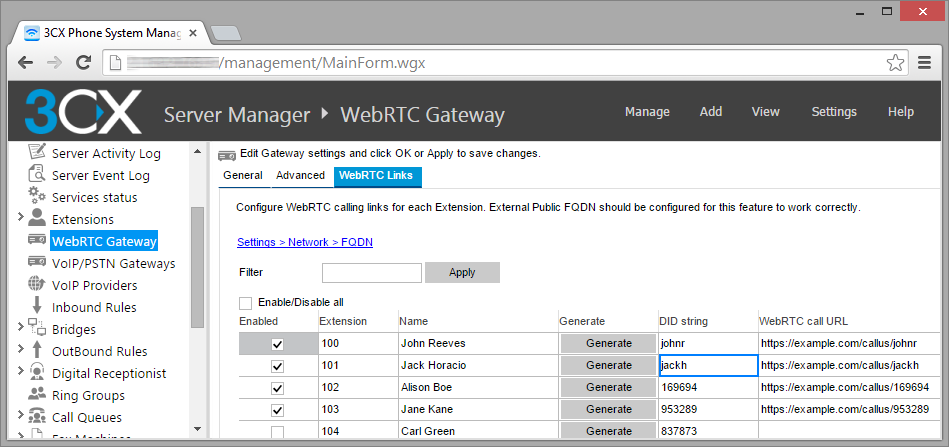The width and height of the screenshot is (949, 447).
Task: Click the Inbound Rules arrow icon
Action: click(x=37, y=306)
